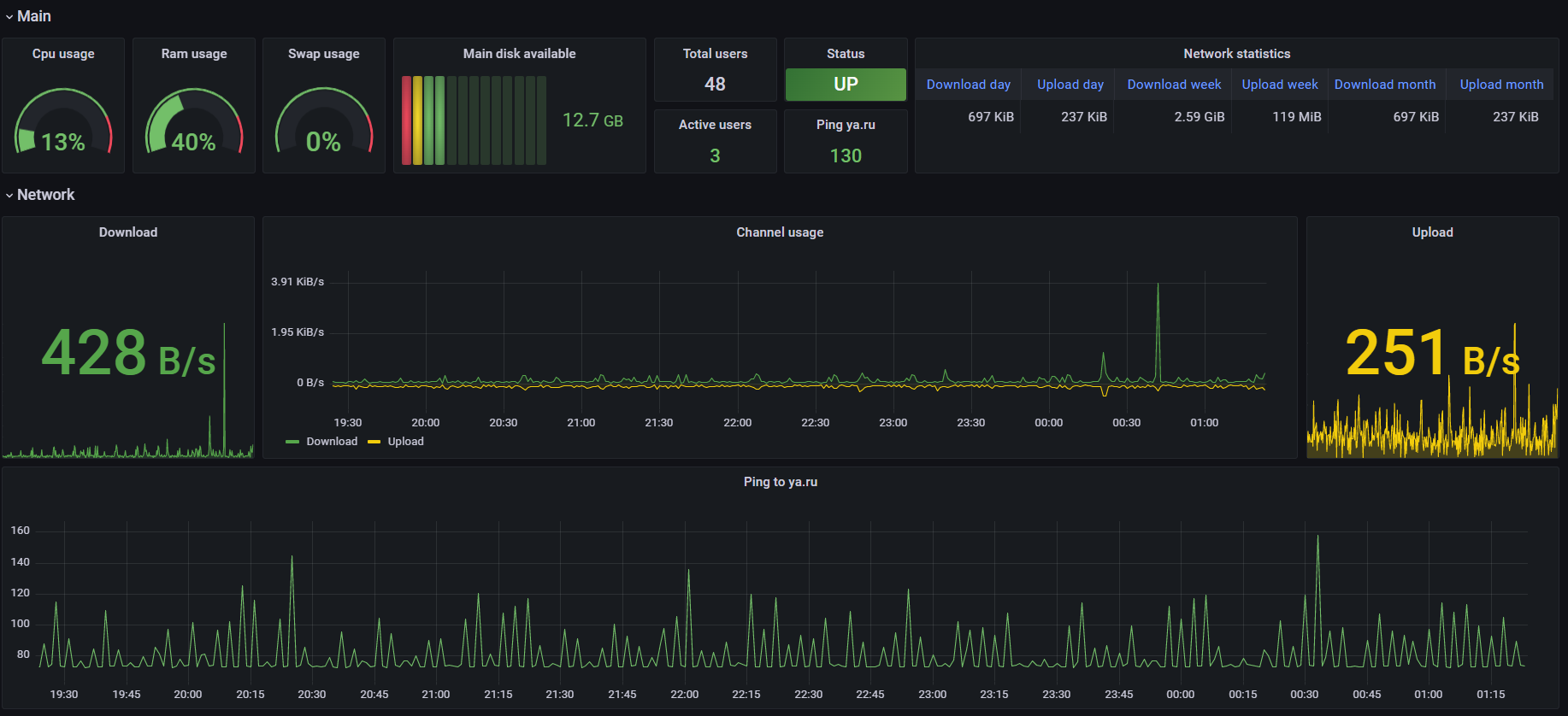Click the green UP status indicator
The image size is (1568, 716).
pos(846,85)
